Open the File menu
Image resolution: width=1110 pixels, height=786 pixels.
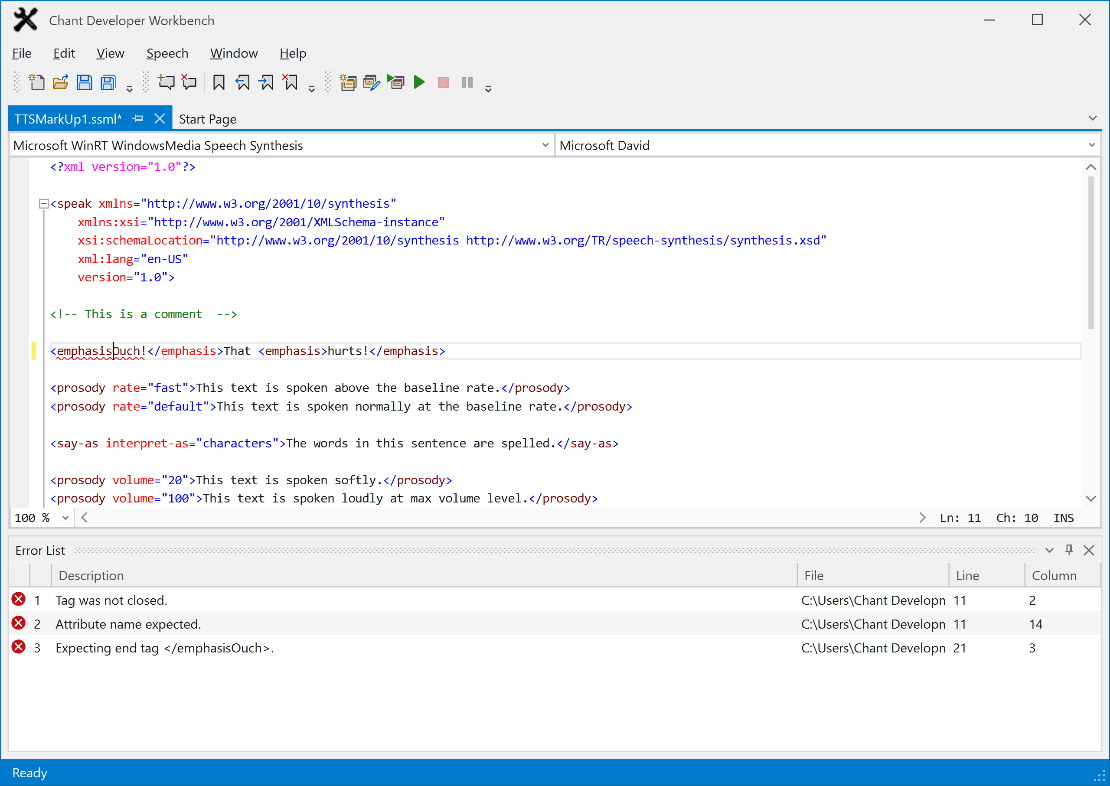point(22,53)
